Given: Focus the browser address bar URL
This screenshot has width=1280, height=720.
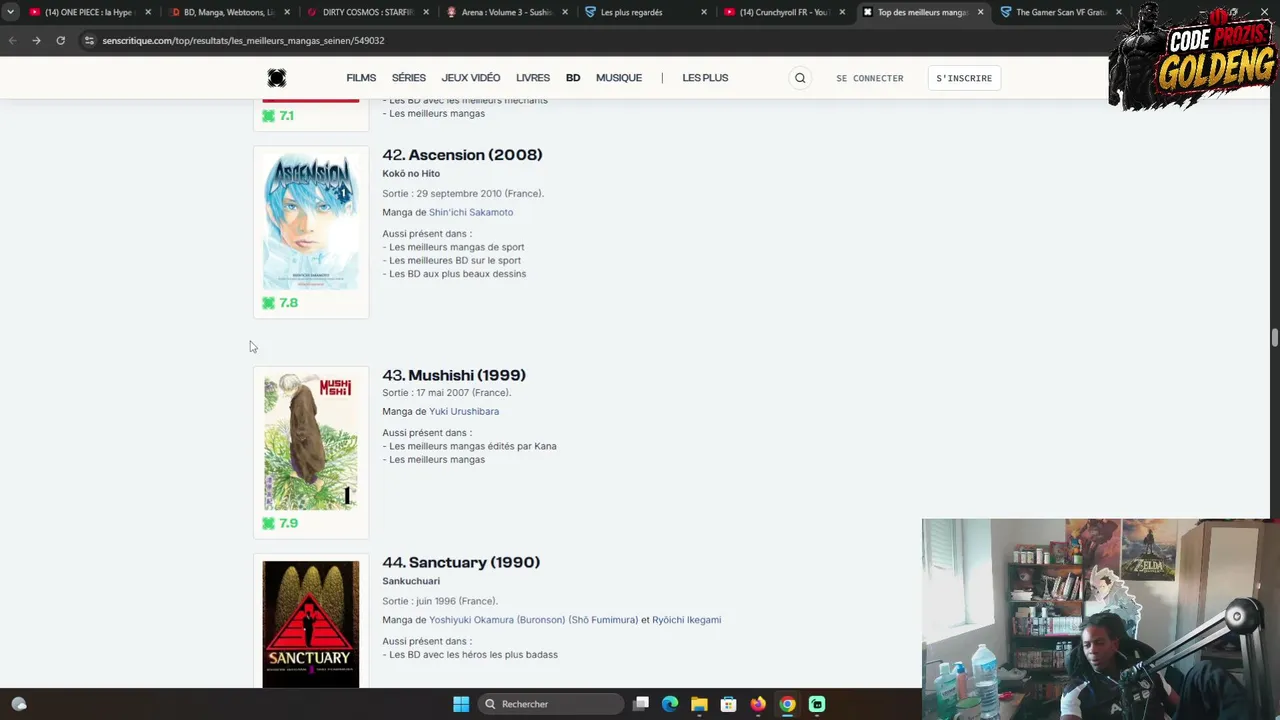Looking at the screenshot, I should (x=243, y=41).
